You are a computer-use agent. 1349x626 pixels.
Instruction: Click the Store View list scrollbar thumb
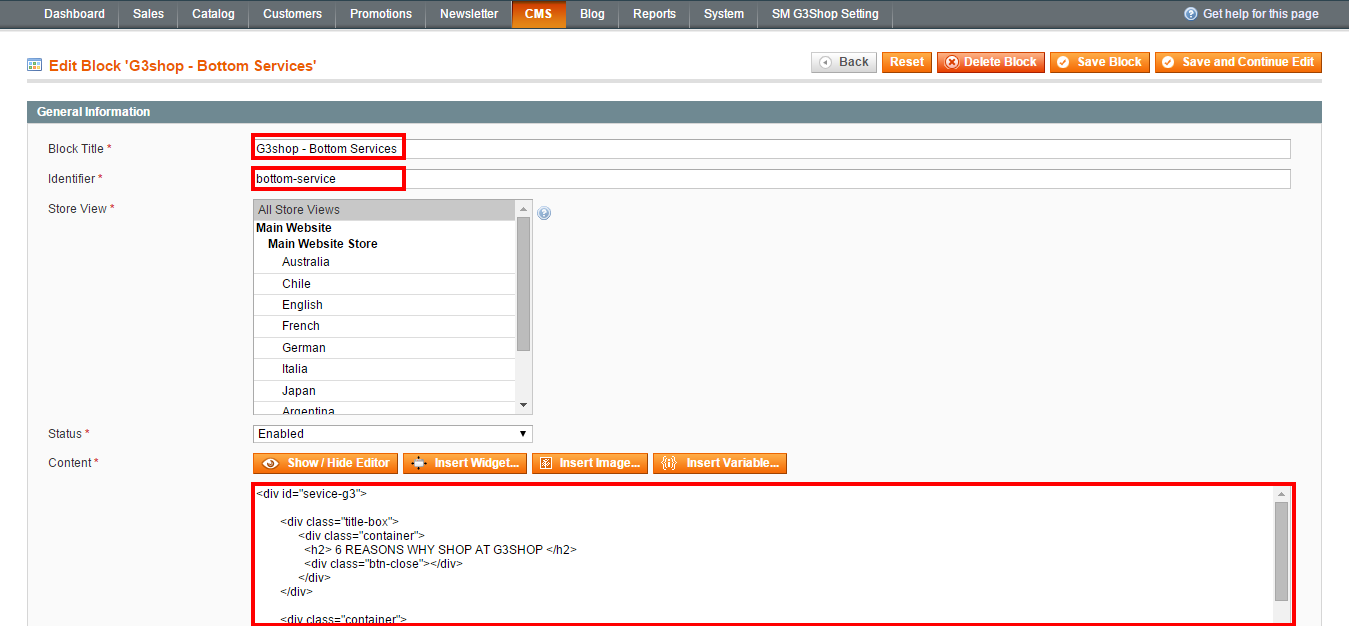tap(523, 284)
